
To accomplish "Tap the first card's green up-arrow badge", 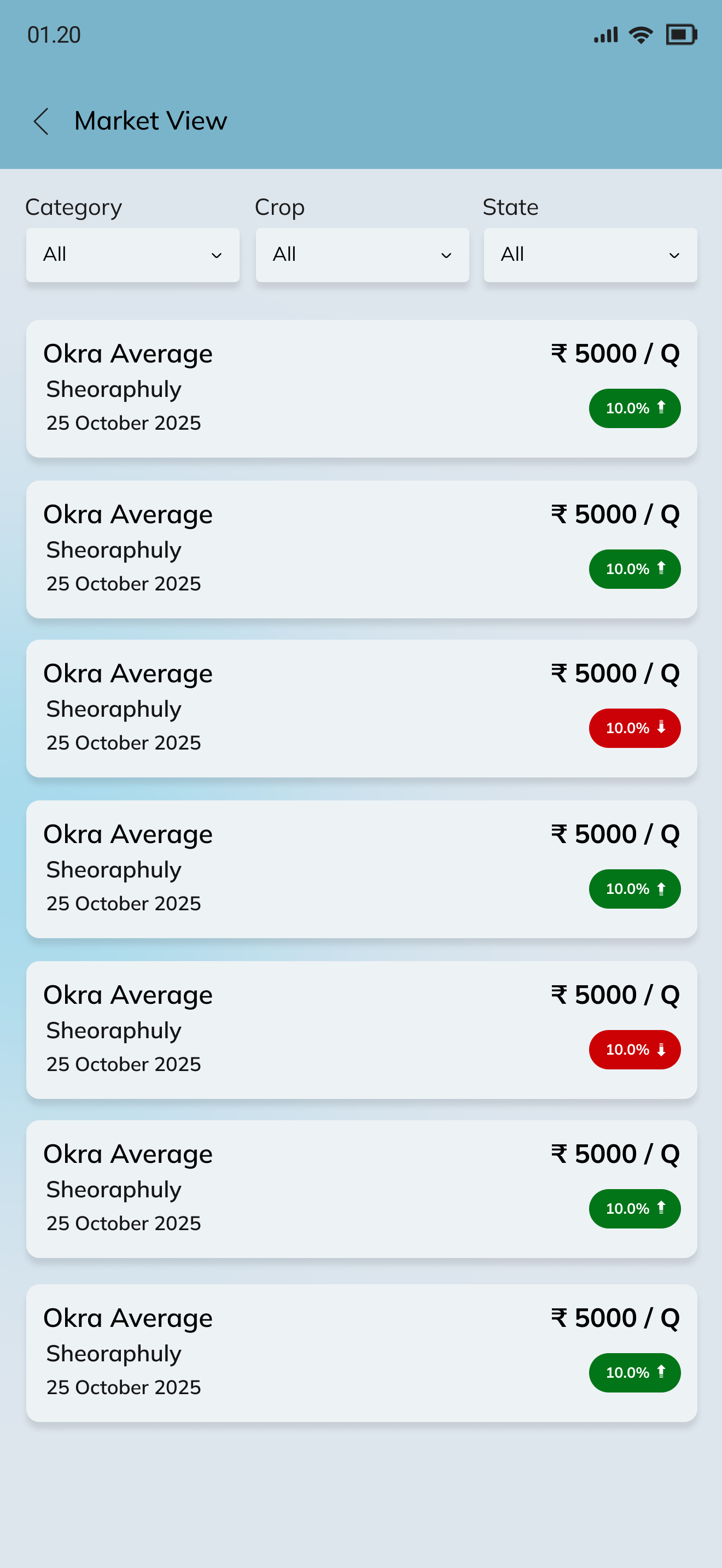I will click(634, 408).
